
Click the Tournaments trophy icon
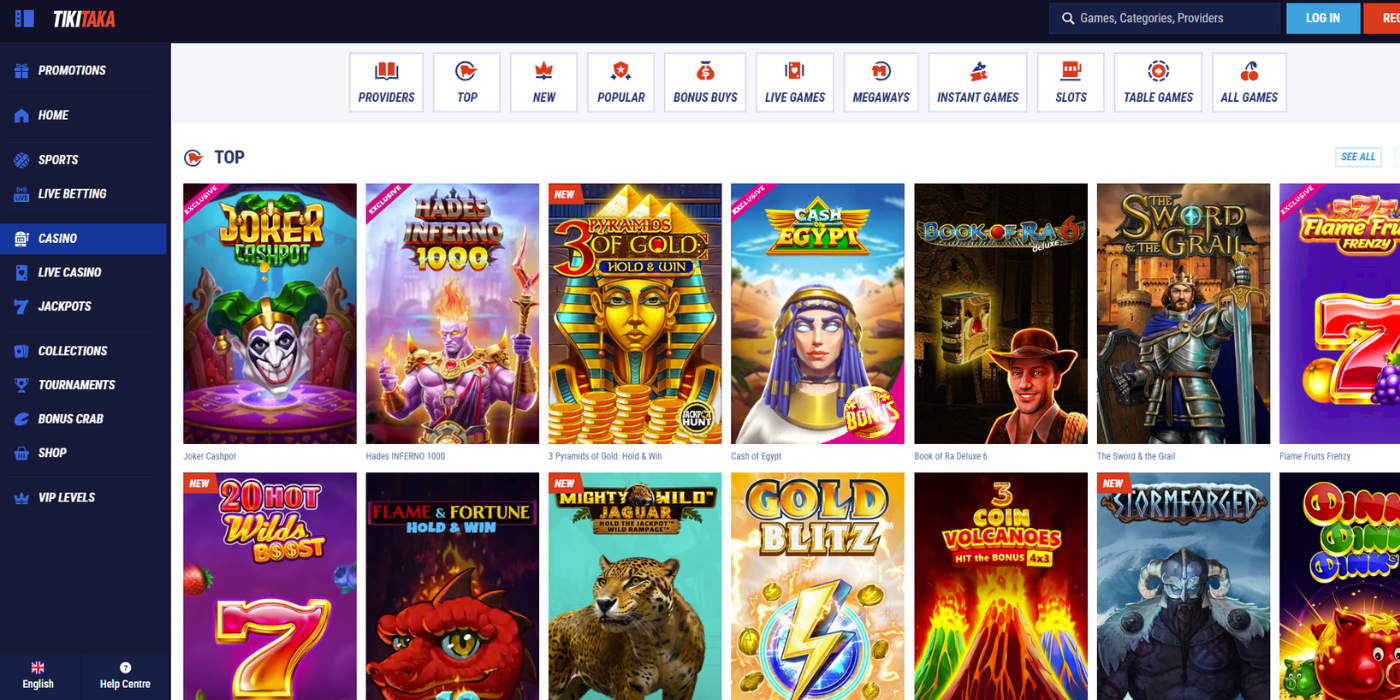click(21, 385)
